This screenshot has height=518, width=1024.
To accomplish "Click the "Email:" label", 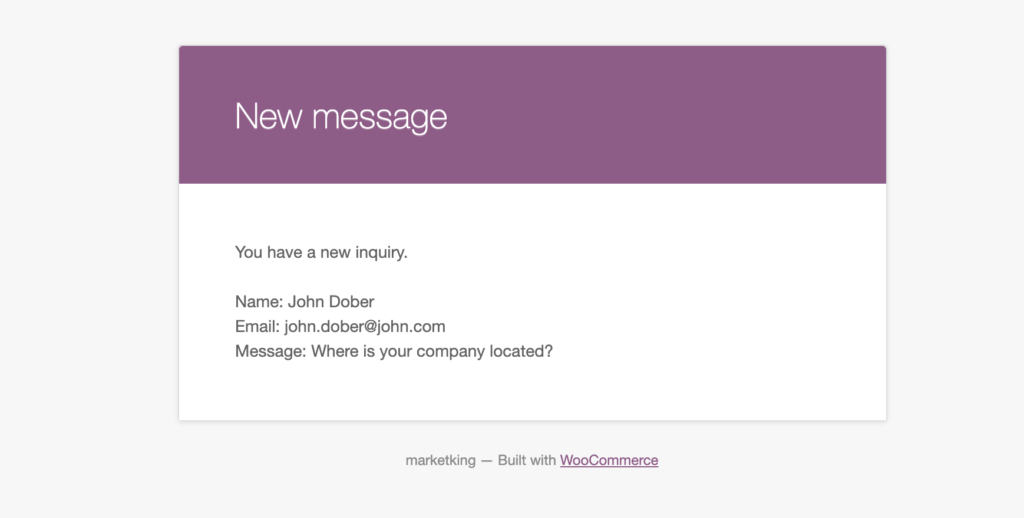I will coord(257,327).
